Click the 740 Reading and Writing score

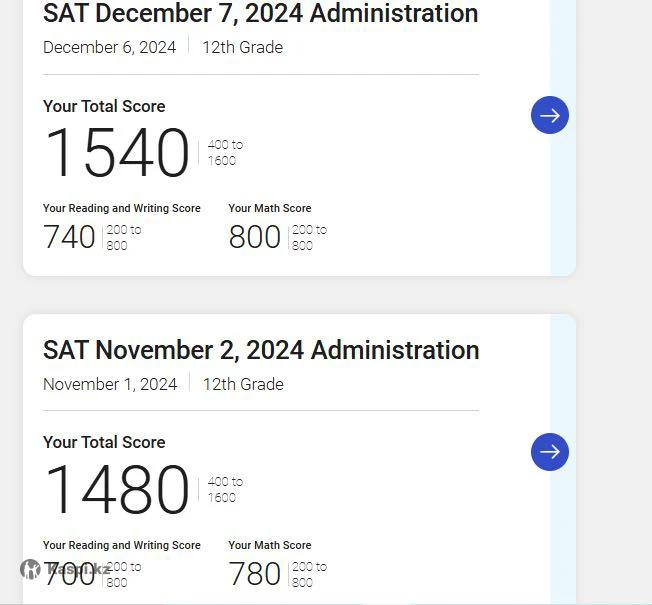pos(70,237)
